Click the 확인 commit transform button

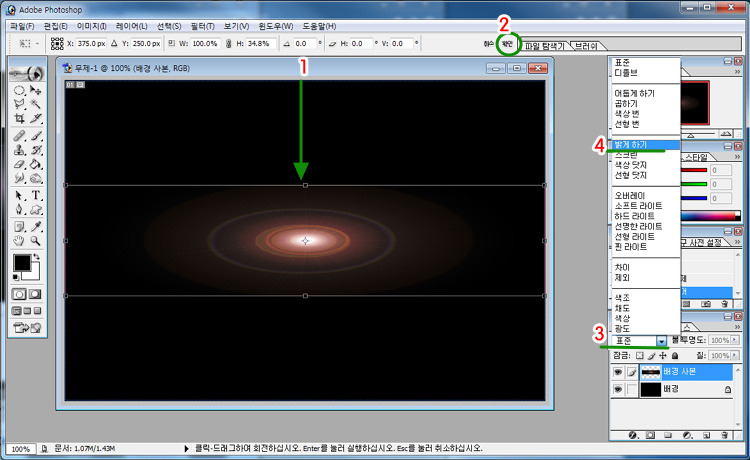tap(509, 44)
